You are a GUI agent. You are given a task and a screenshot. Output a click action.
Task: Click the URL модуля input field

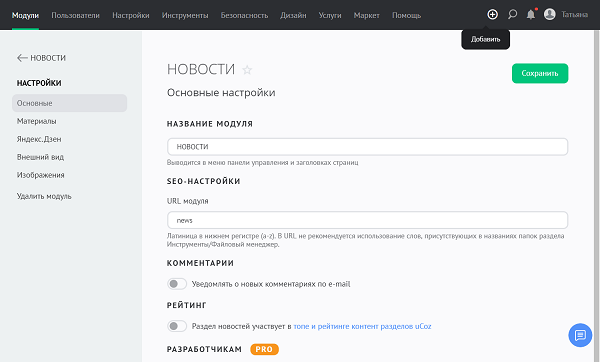coord(367,220)
